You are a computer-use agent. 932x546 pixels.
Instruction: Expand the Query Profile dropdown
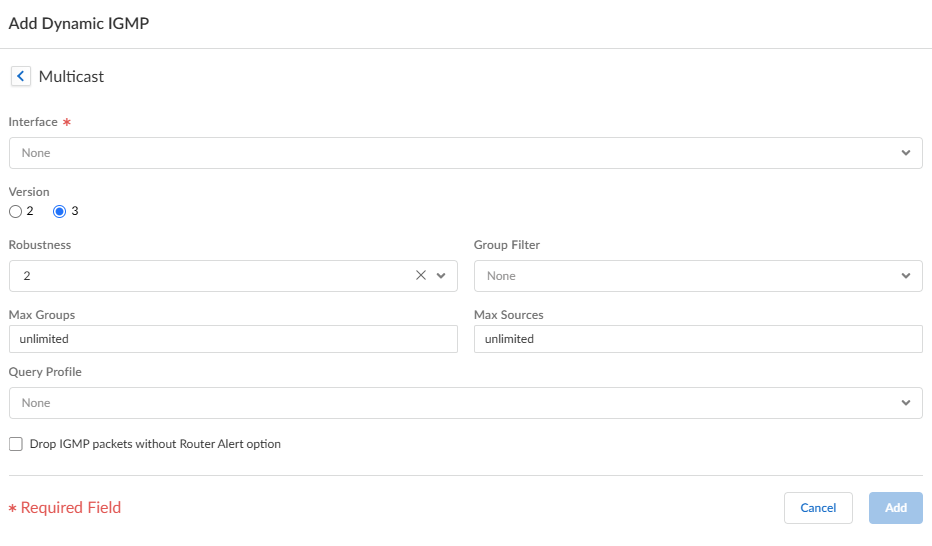[905, 403]
